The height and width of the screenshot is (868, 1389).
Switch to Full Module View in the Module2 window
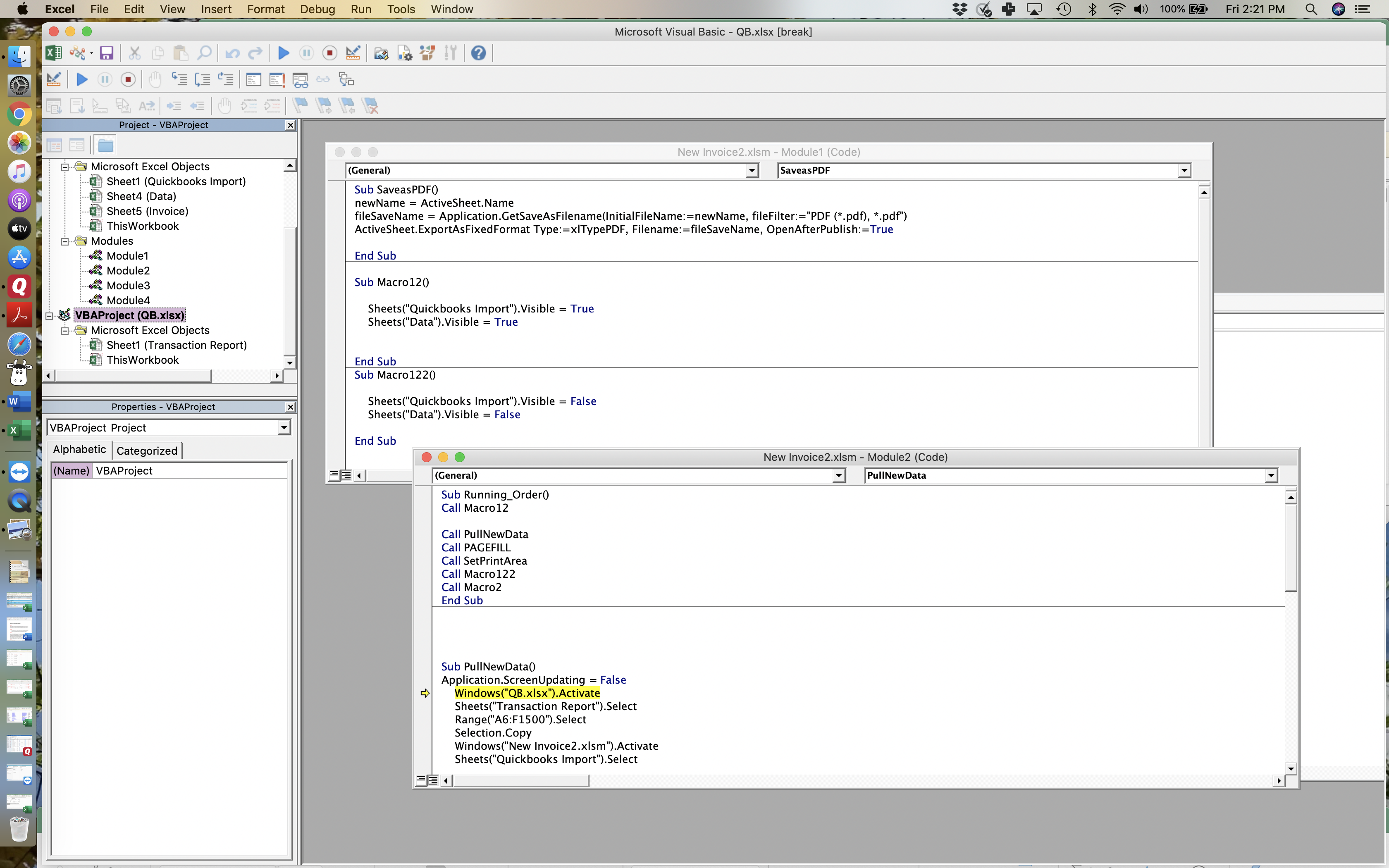433,780
